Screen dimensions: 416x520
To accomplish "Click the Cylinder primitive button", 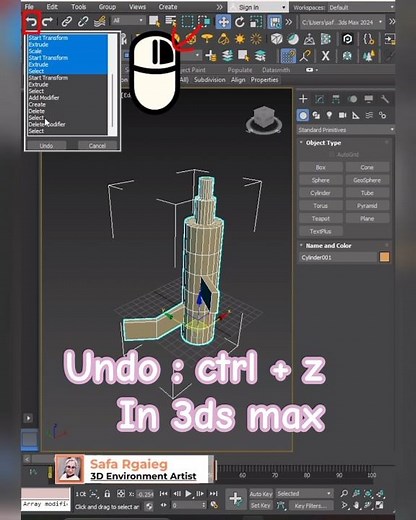I will [320, 193].
